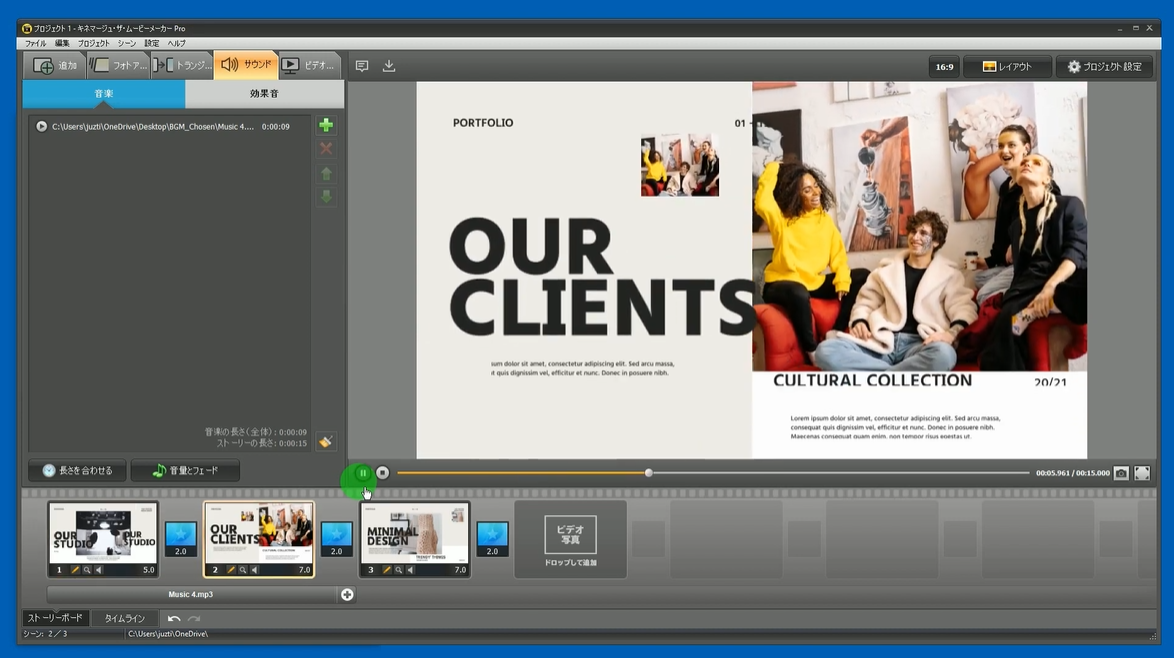Click the undo arrow icon
Viewport: 1174px width, 658px height.
174,619
